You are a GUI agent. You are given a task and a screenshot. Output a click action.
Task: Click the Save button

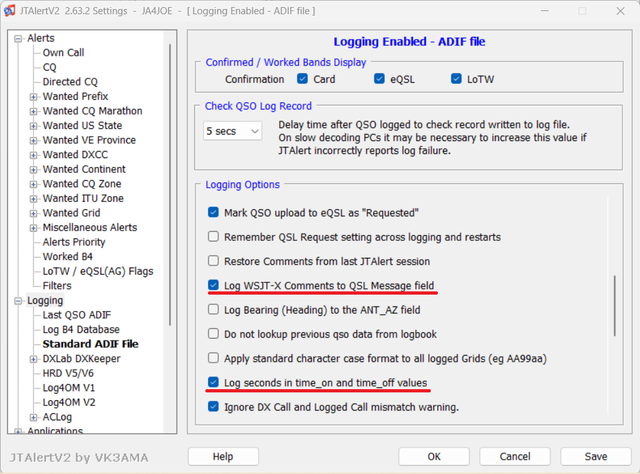click(x=596, y=456)
